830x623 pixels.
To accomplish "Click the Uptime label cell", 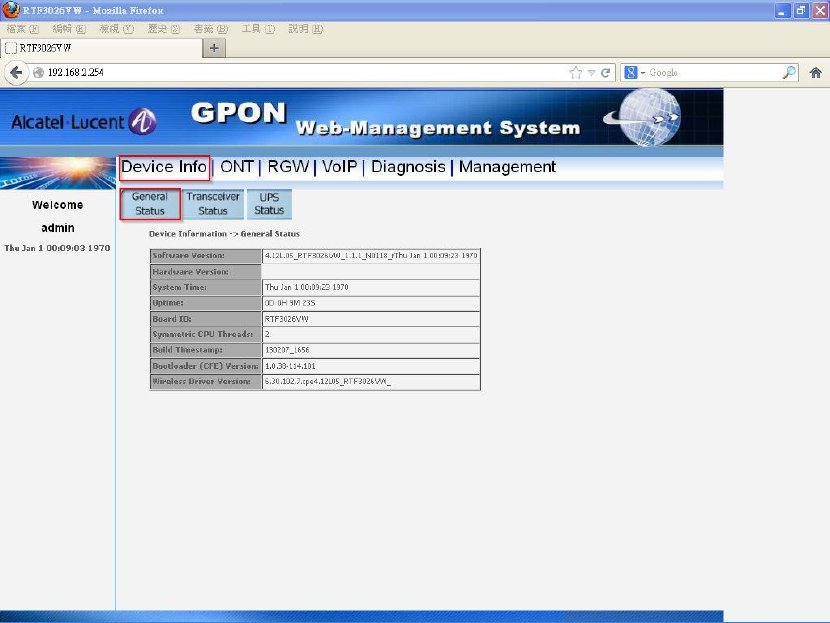I will 206,303.
